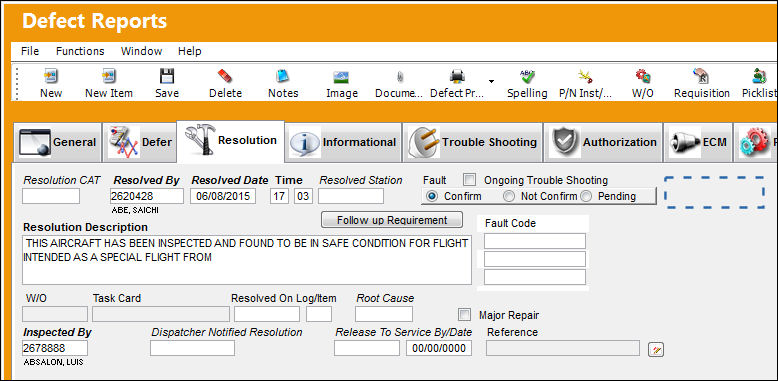The width and height of the screenshot is (778, 381).
Task: Click the Fault Code label
Action: tap(511, 223)
